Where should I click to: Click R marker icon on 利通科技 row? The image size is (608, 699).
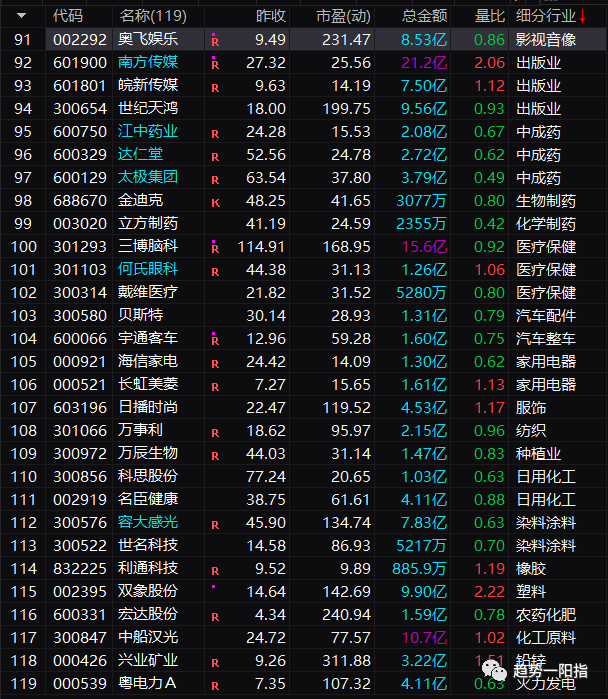(x=215, y=571)
